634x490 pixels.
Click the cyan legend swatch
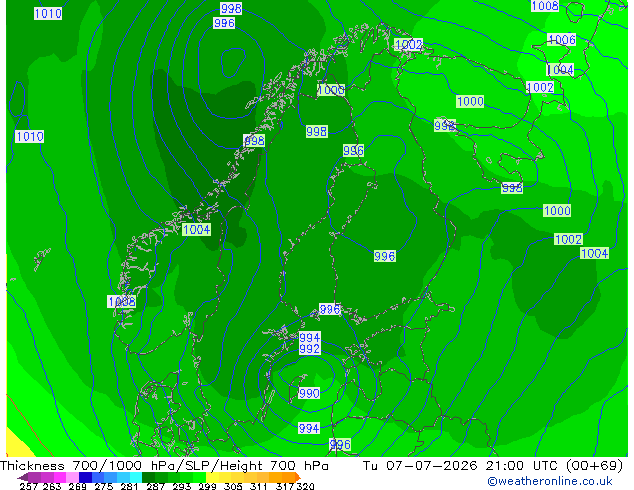pyautogui.click(x=136, y=477)
